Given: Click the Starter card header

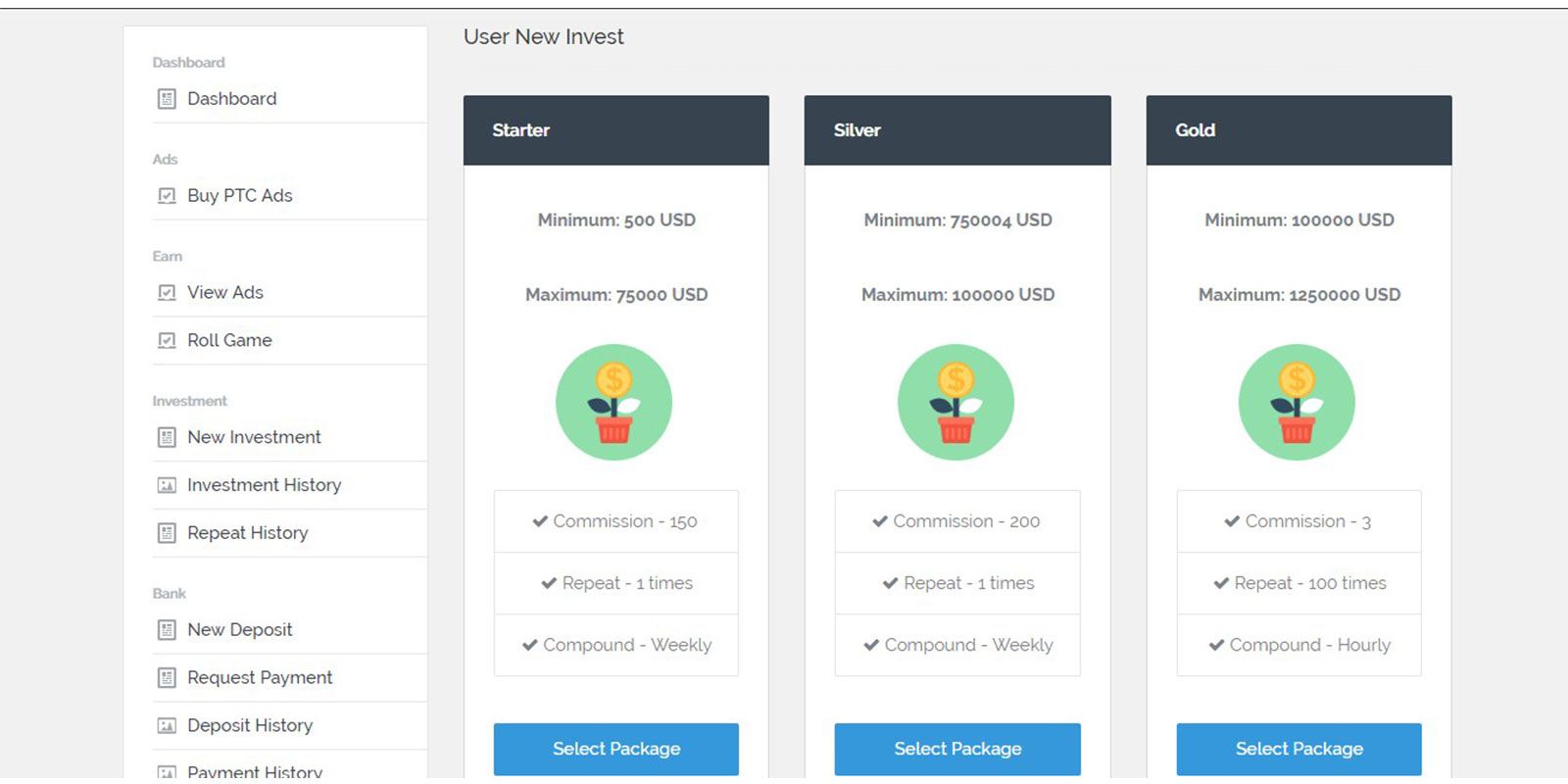Looking at the screenshot, I should click(616, 130).
